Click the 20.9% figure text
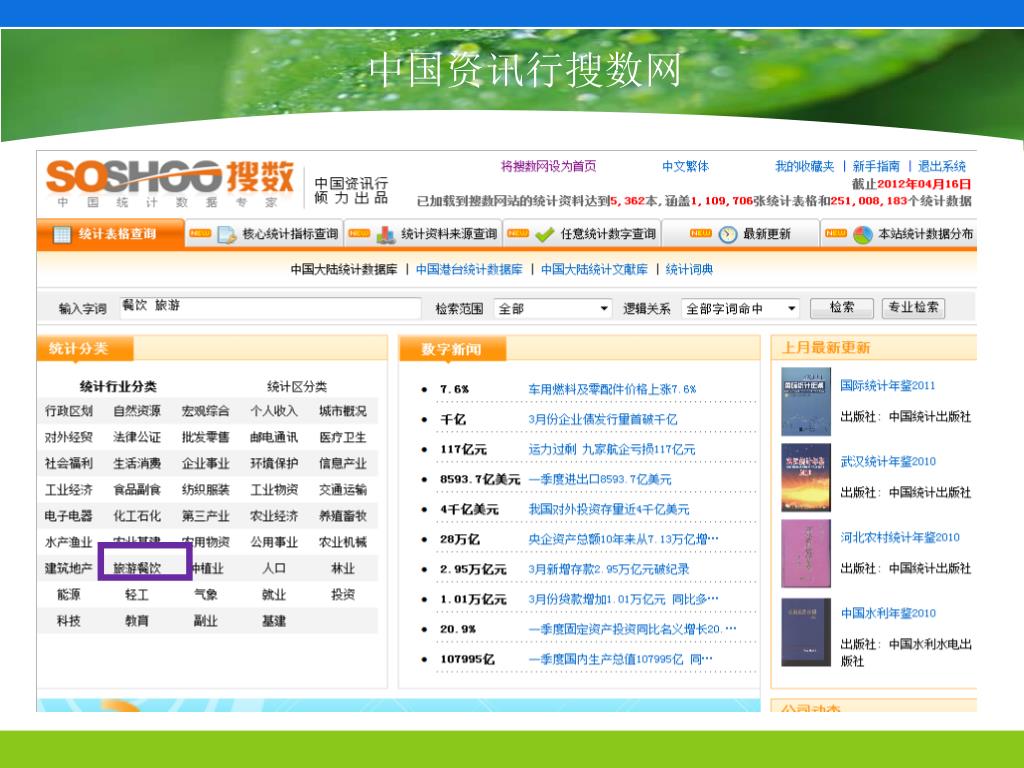Viewport: 1024px width, 768px height. pos(458,630)
